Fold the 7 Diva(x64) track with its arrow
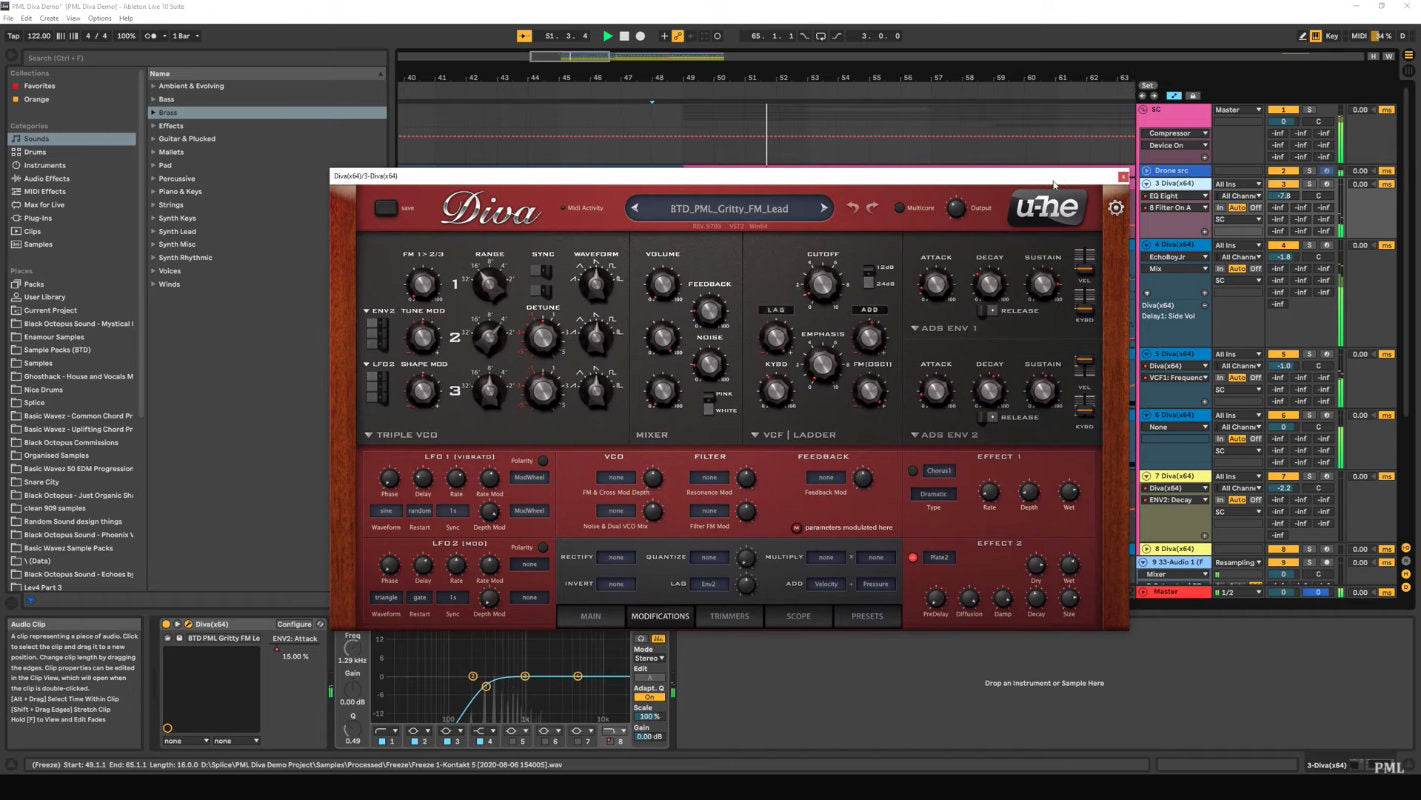This screenshot has height=800, width=1421. point(1146,476)
